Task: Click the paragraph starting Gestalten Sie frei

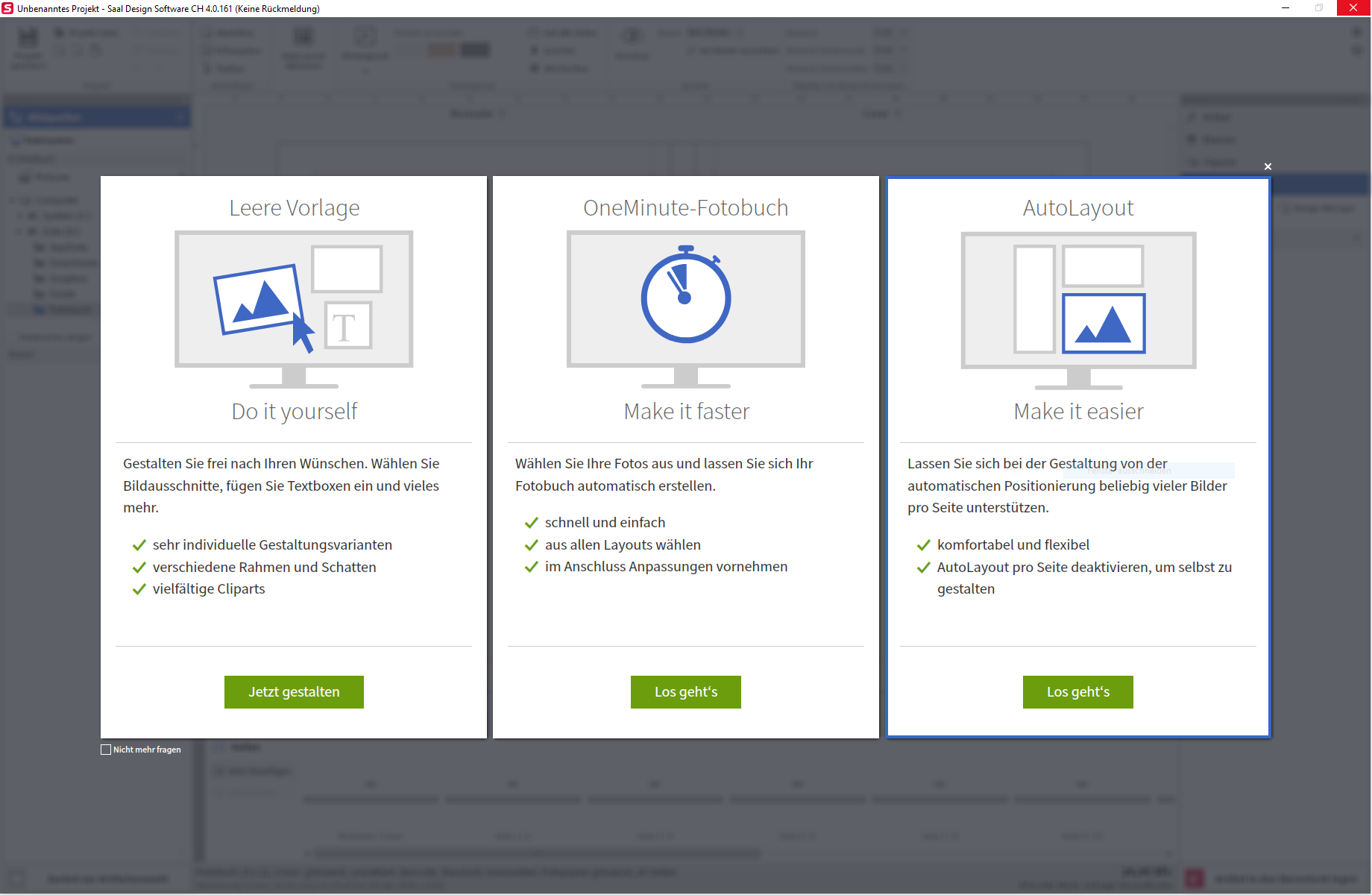Action: tap(281, 486)
